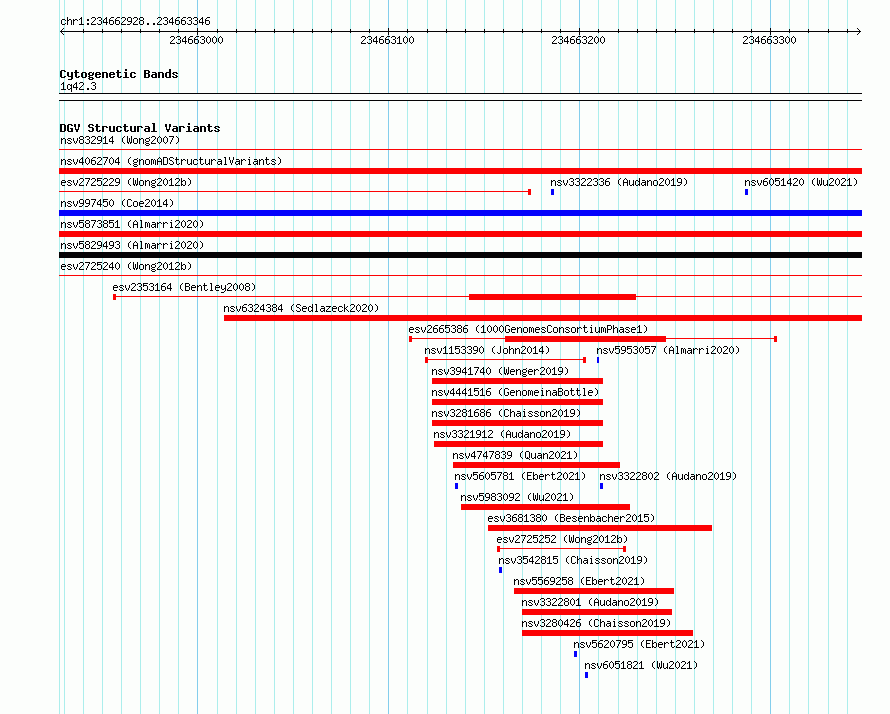
Task: Click the first nsv5873851 (Almarri2020) label
Action: [132, 224]
